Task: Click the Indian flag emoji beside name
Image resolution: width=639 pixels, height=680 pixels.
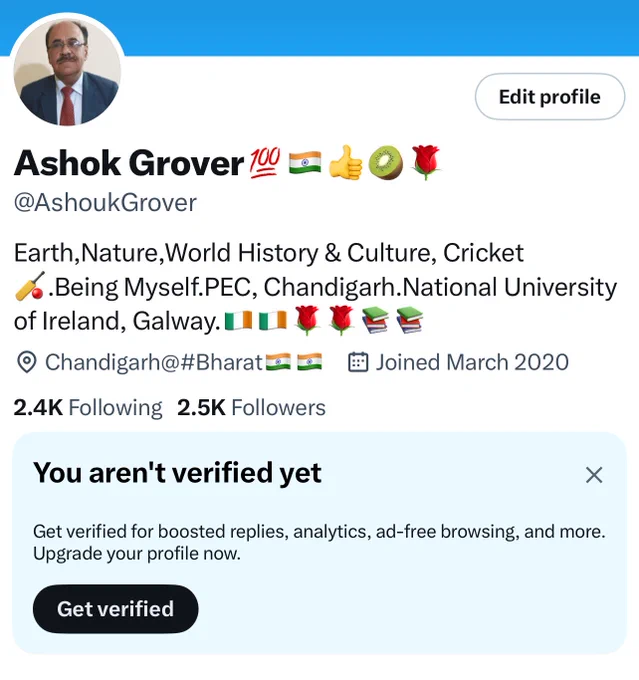Action: pyautogui.click(x=305, y=163)
